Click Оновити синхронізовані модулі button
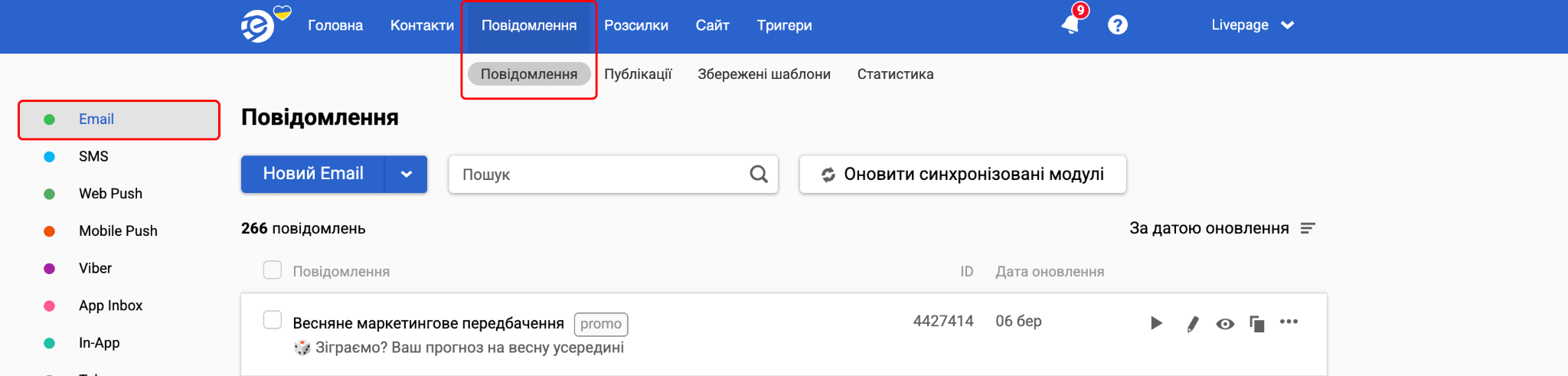The width and height of the screenshot is (1568, 376). coord(962,174)
